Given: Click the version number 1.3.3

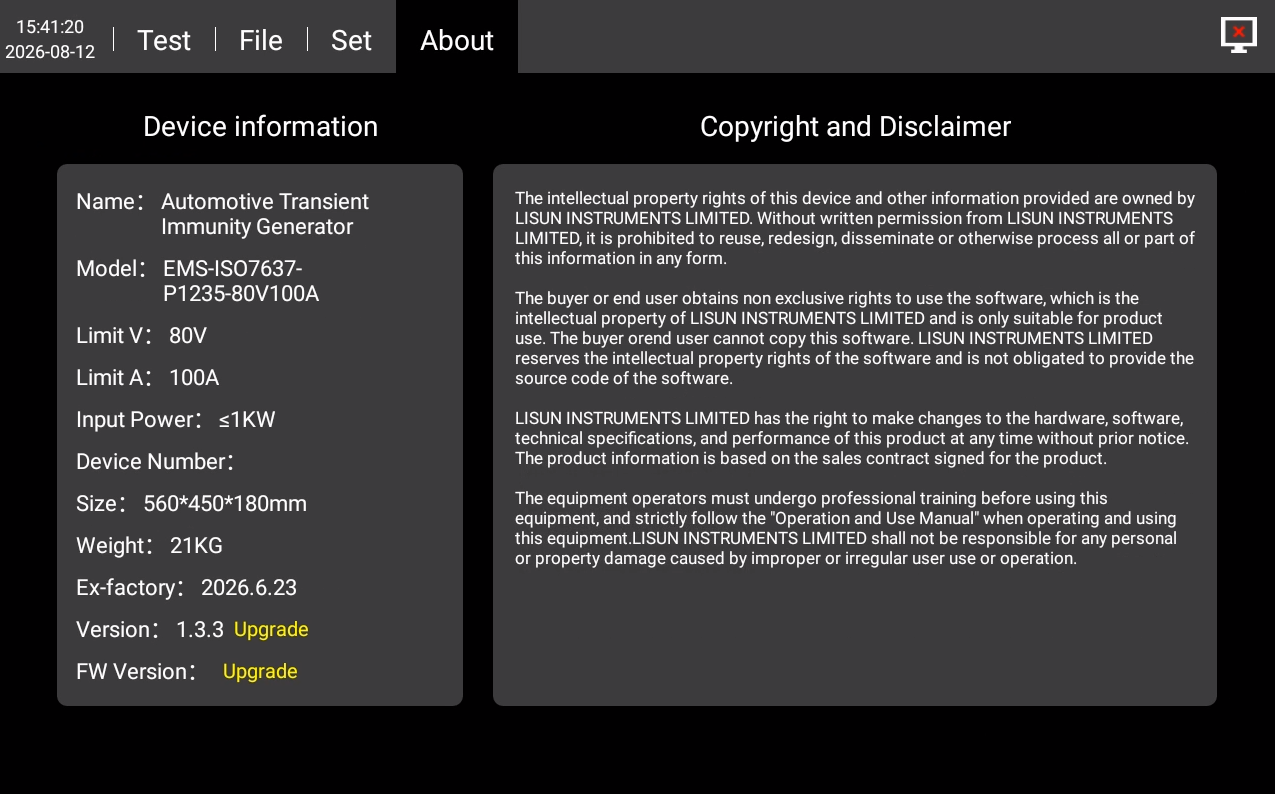Looking at the screenshot, I should tap(200, 629).
